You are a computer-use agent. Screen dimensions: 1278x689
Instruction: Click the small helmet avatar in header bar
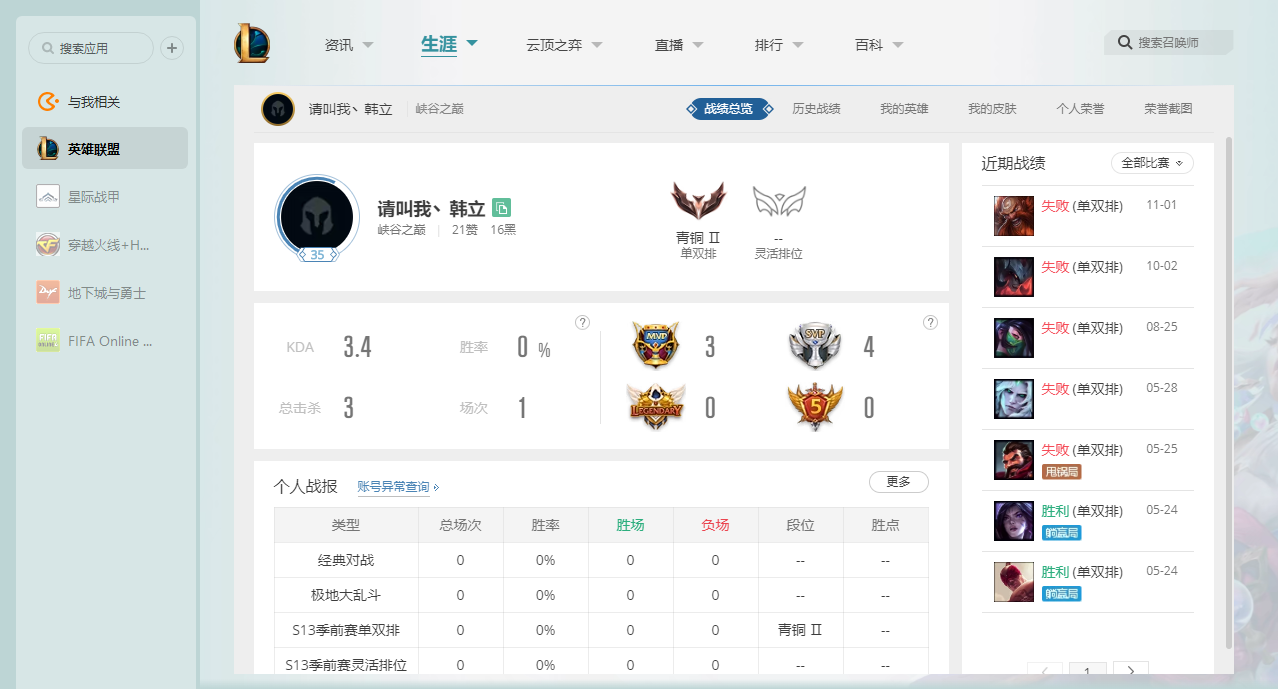tap(278, 109)
